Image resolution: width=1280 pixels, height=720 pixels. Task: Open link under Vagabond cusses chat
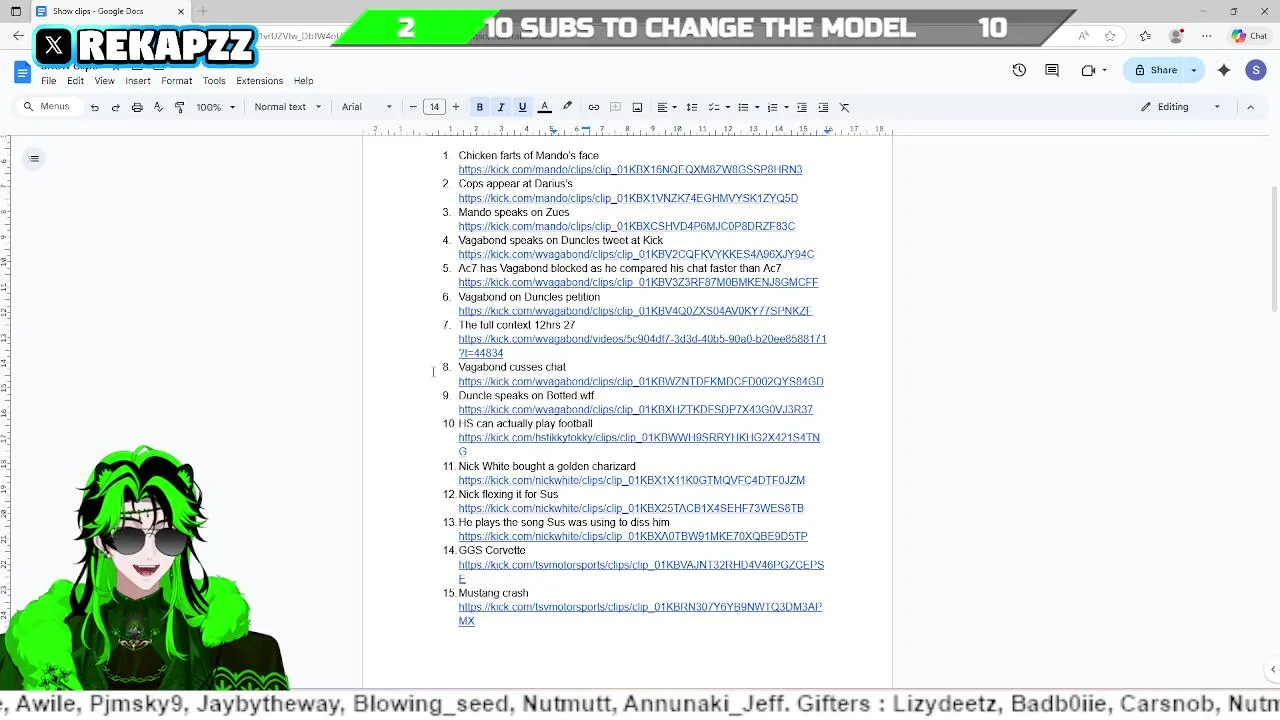point(641,382)
